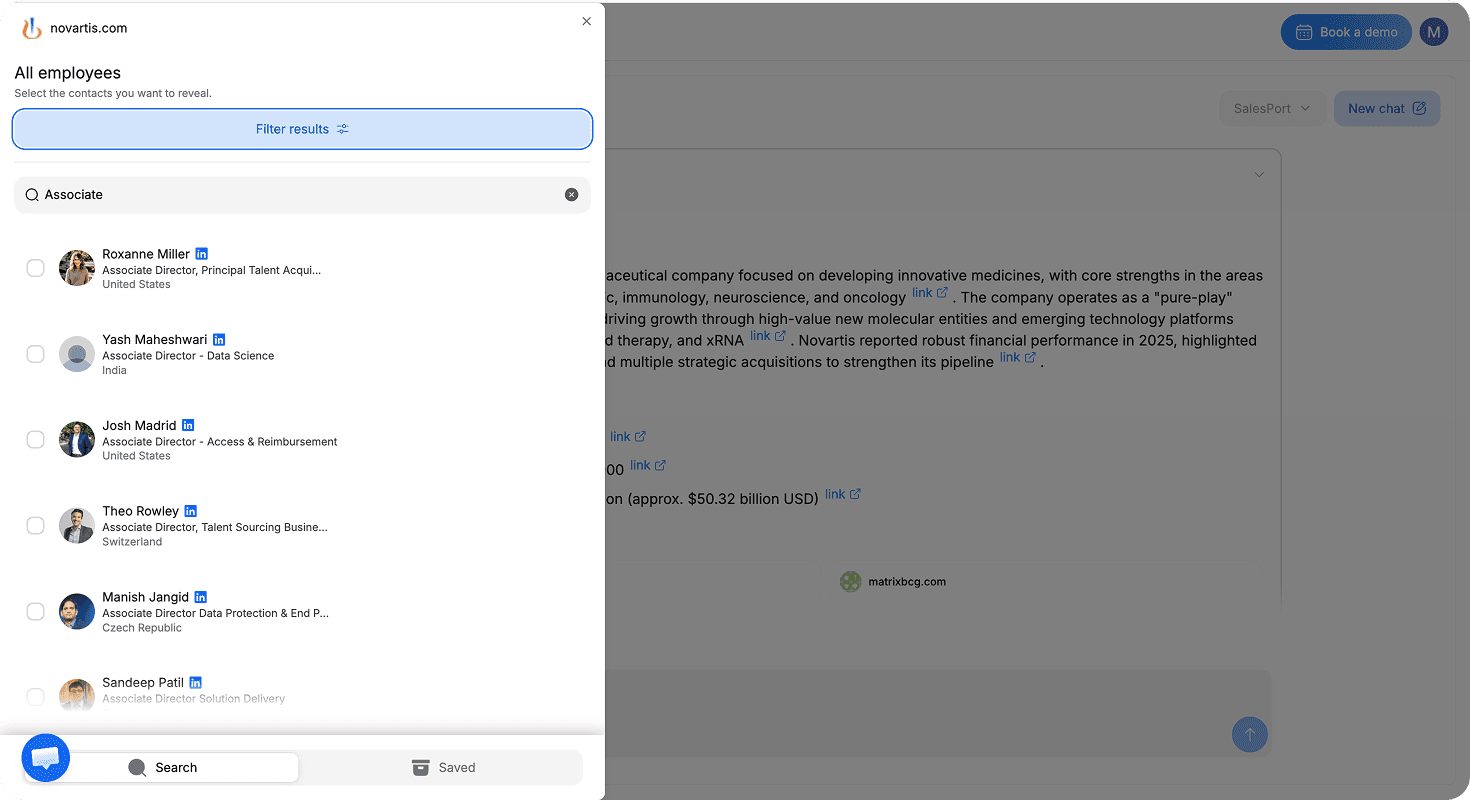The height and width of the screenshot is (800, 1470).
Task: Open Josh Madrid's LinkedIn icon
Action: (x=188, y=425)
